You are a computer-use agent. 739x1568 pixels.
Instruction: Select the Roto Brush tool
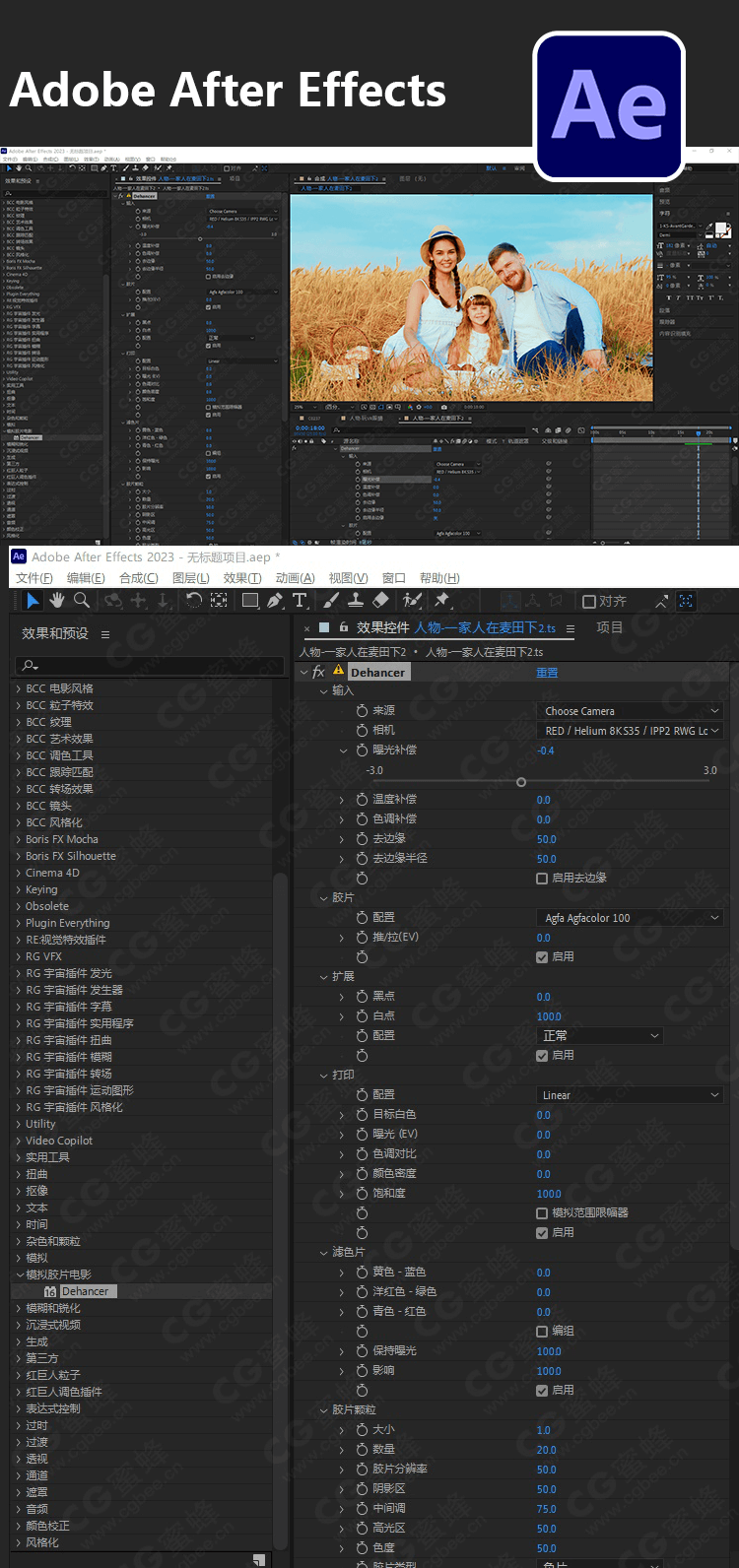[x=413, y=600]
